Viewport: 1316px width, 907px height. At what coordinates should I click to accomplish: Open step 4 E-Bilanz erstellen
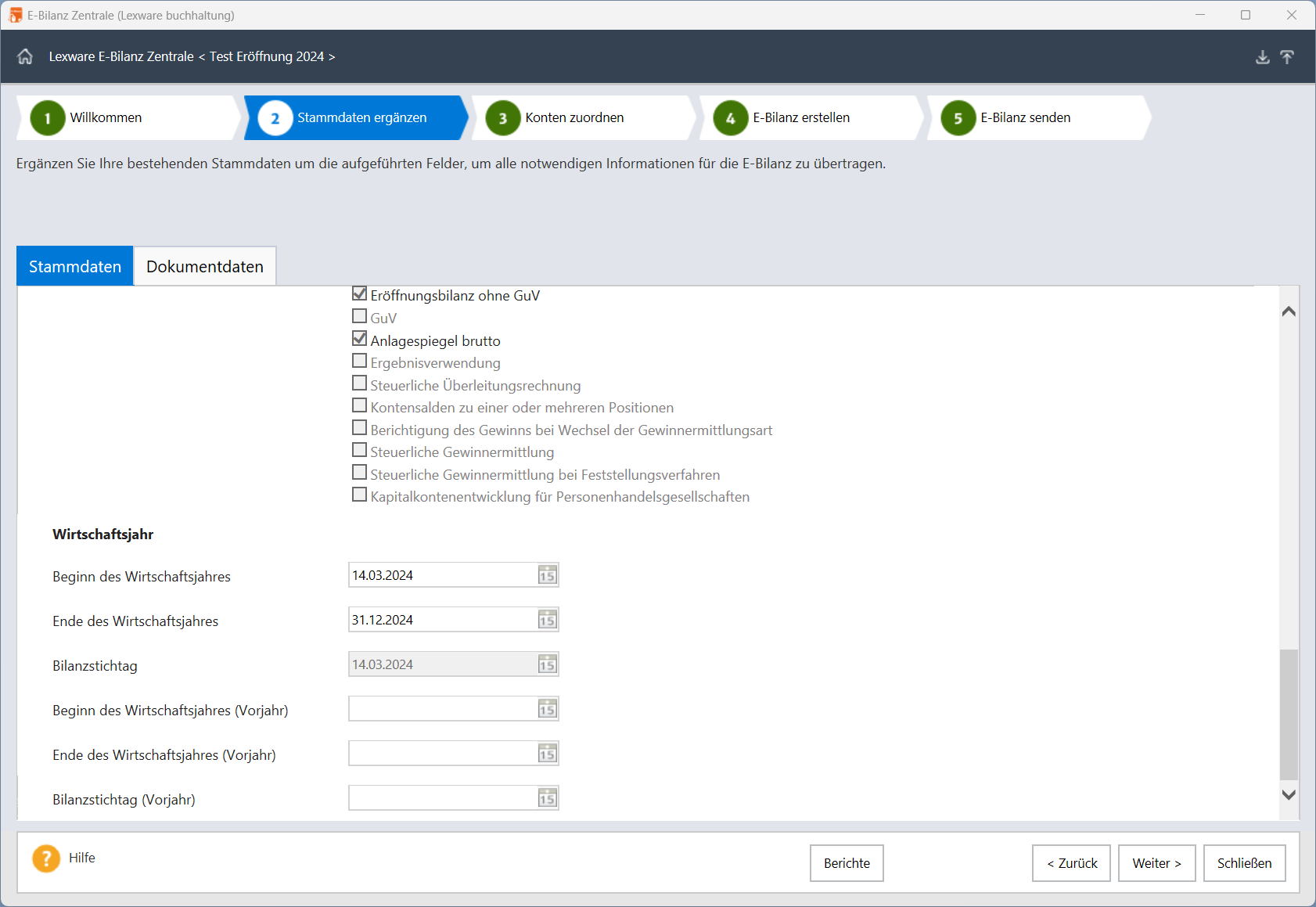(811, 117)
